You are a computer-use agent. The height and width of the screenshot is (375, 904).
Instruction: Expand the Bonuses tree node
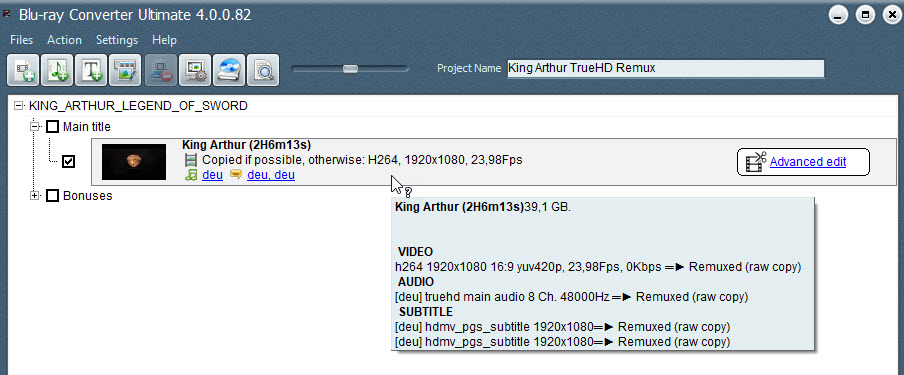pos(35,196)
